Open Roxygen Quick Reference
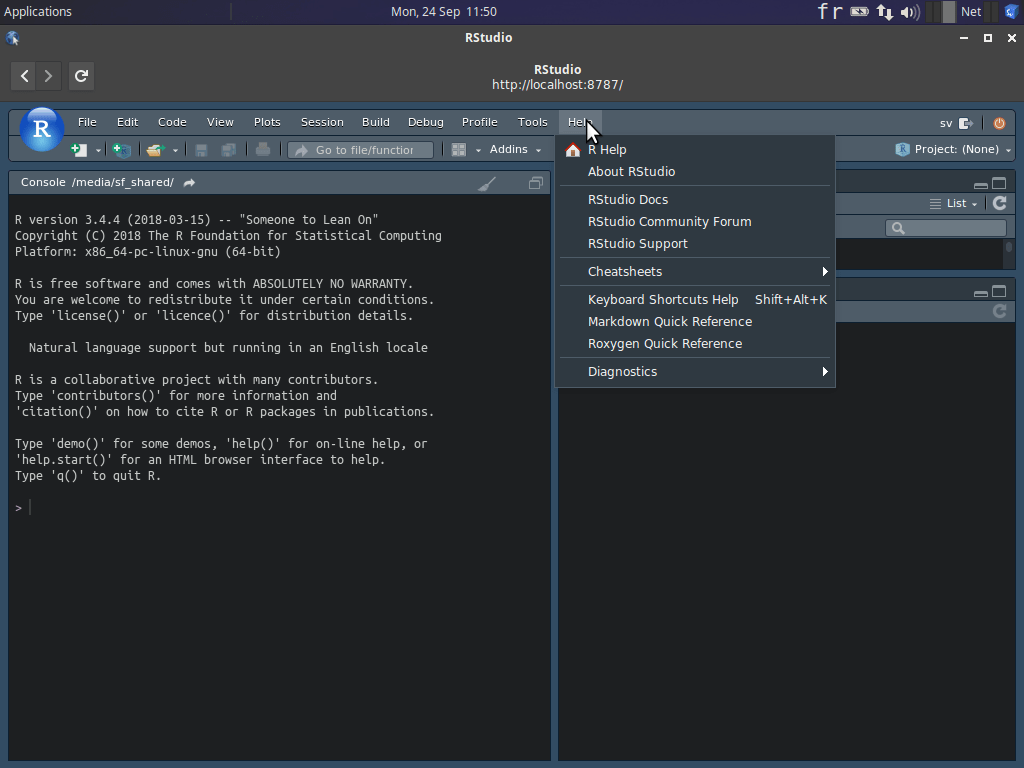The image size is (1024, 768). click(695, 344)
